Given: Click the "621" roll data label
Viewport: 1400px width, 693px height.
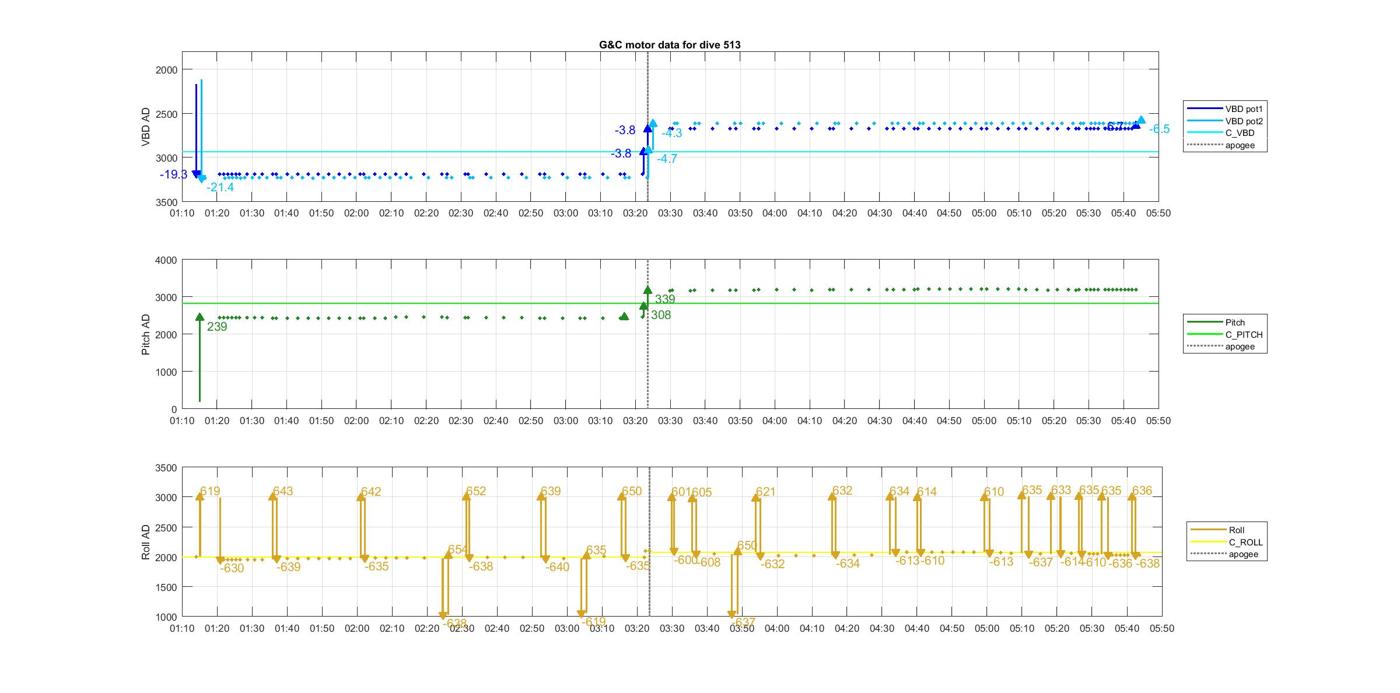Looking at the screenshot, I should coord(765,491).
